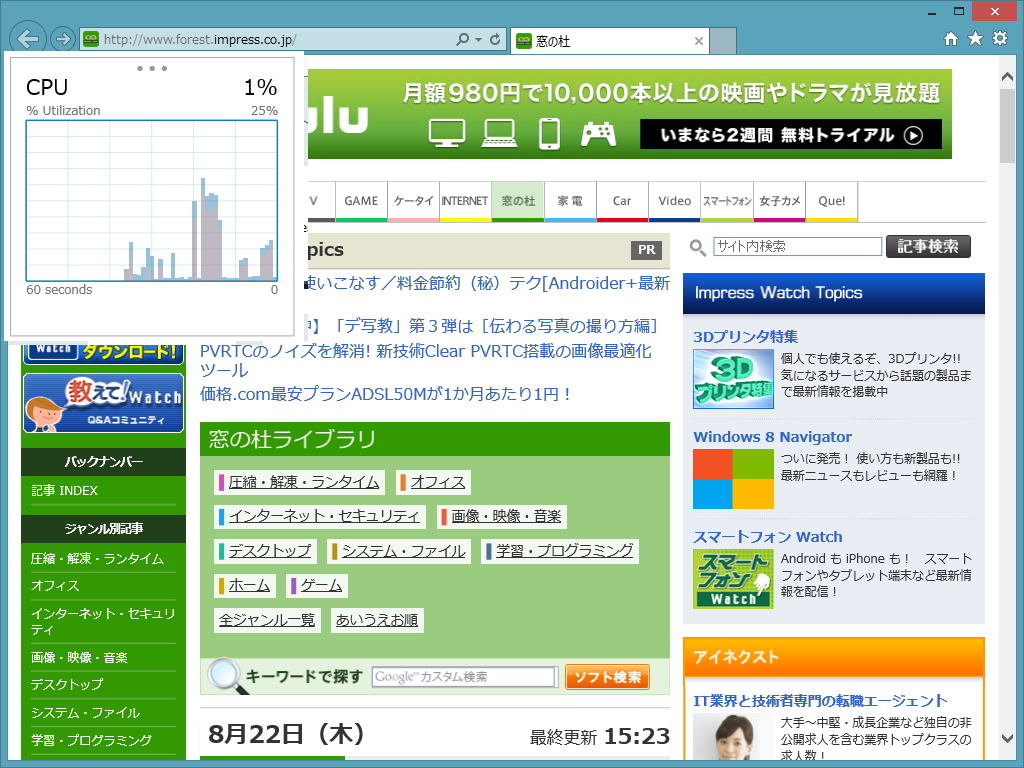1024x768 pixels.
Task: Click the Home icon in the browser toolbar
Action: [x=950, y=40]
